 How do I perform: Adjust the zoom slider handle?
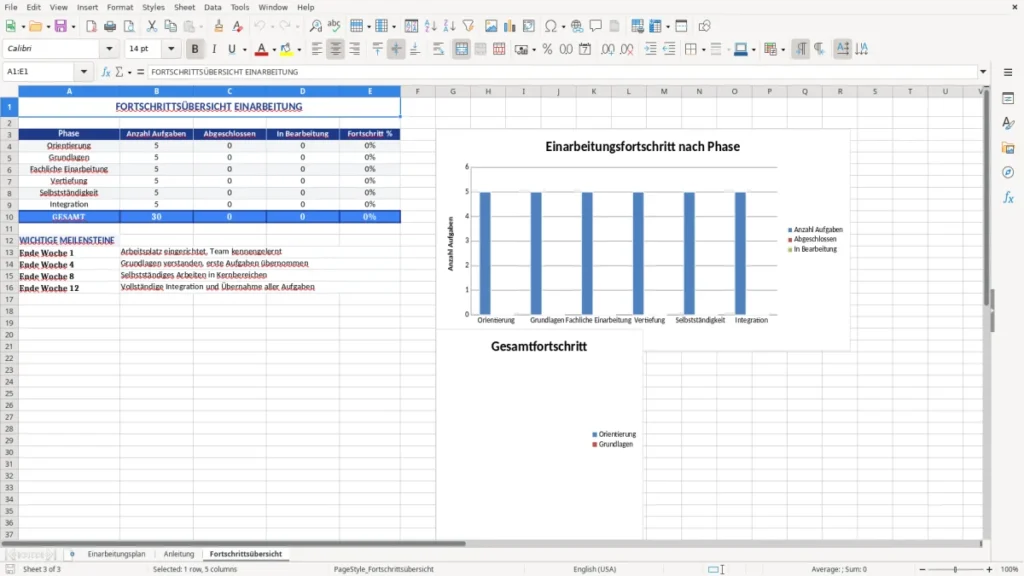tap(955, 569)
